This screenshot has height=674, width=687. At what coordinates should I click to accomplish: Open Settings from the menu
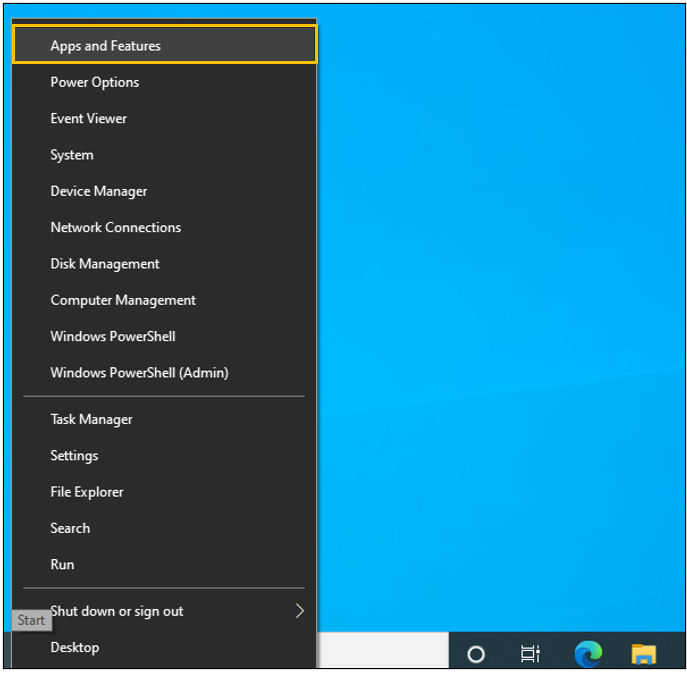(164, 456)
